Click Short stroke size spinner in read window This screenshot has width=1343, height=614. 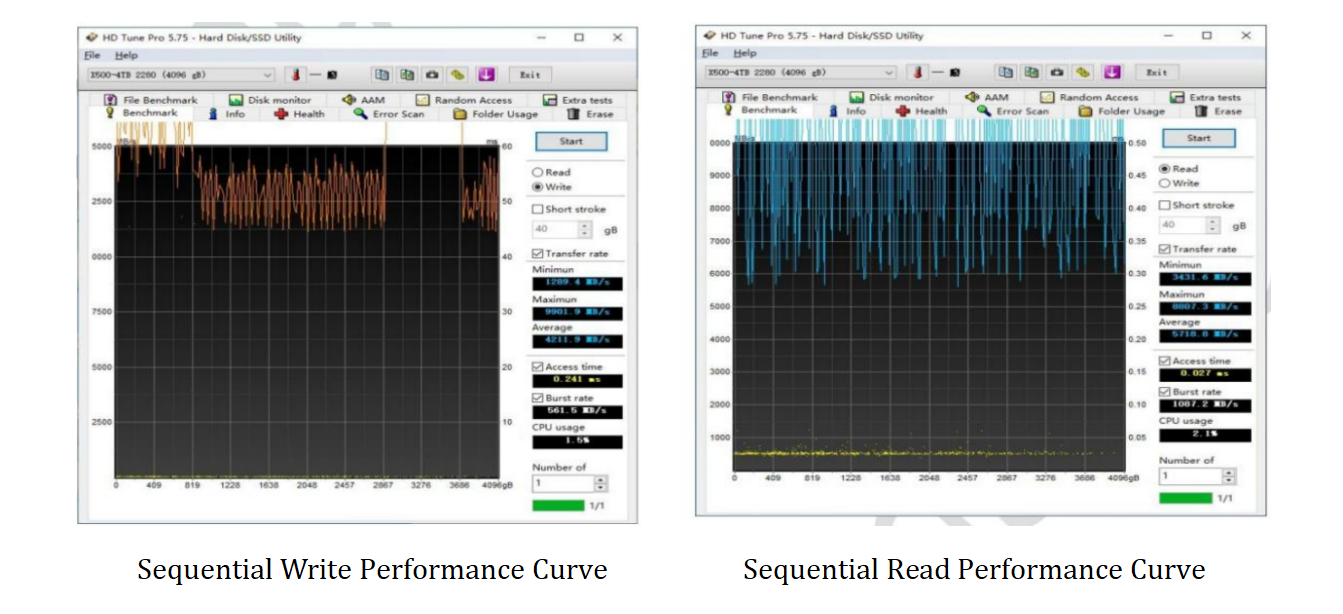tap(1213, 226)
